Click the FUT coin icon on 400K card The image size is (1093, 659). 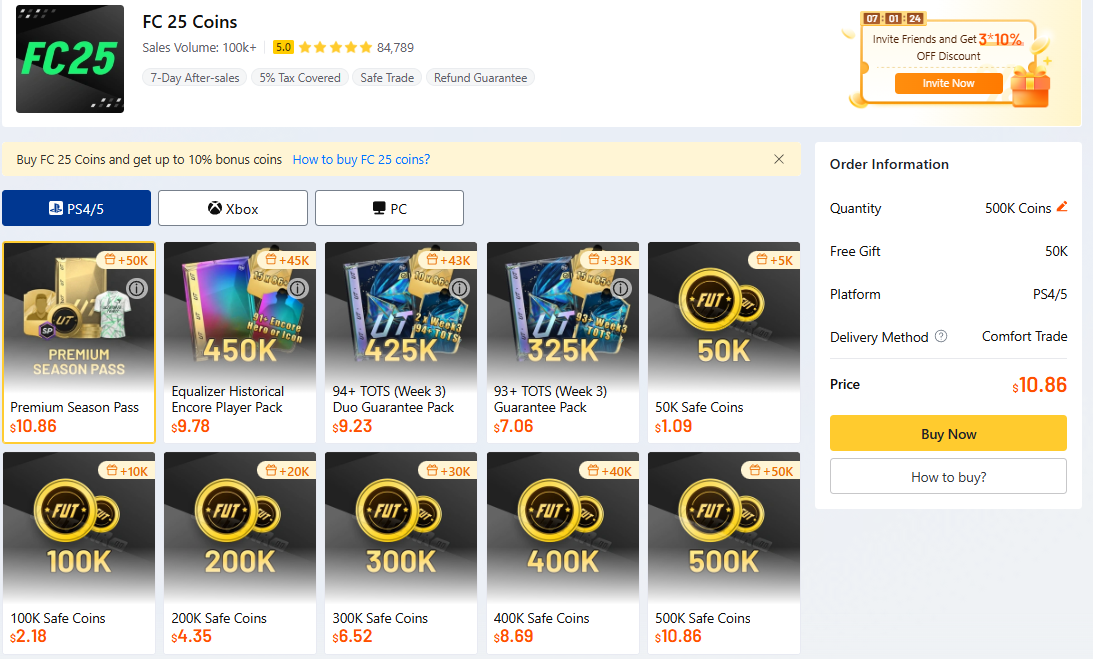click(560, 512)
